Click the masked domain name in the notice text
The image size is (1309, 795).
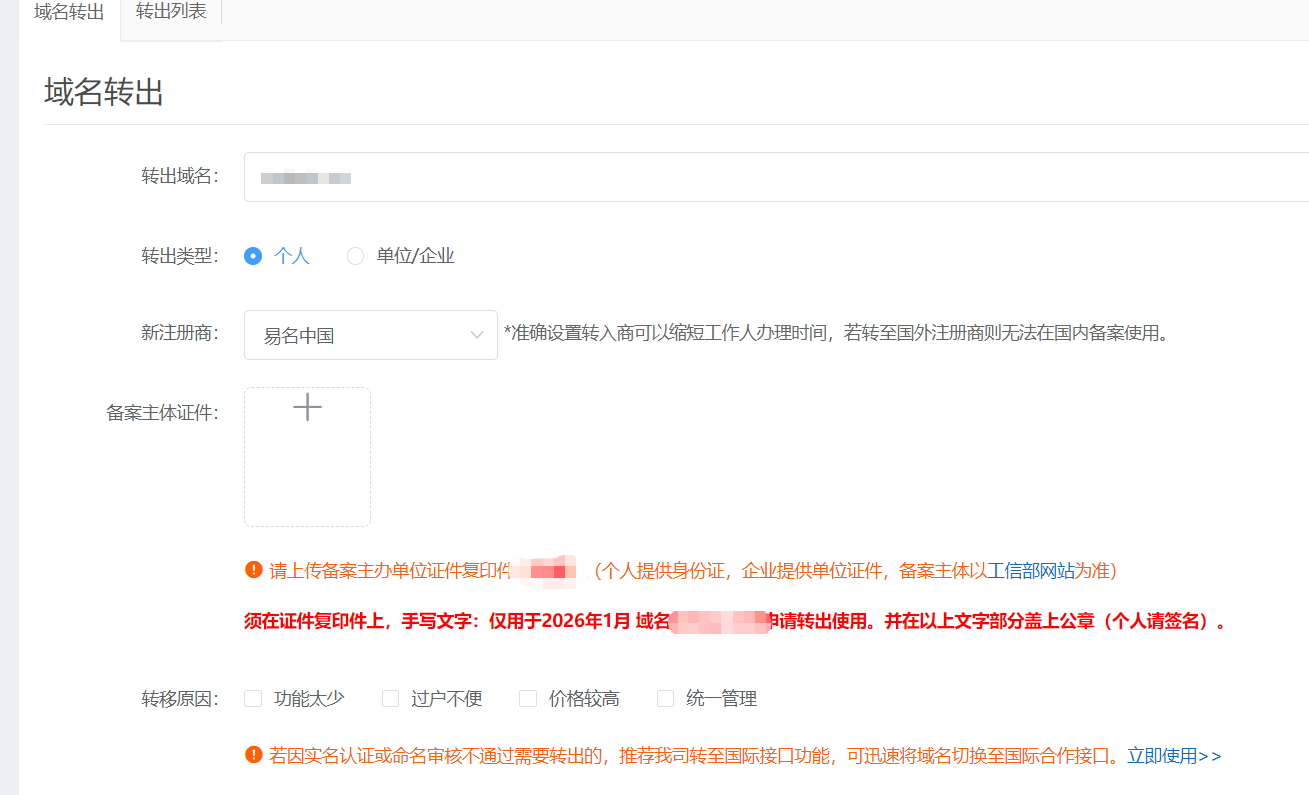(x=721, y=623)
